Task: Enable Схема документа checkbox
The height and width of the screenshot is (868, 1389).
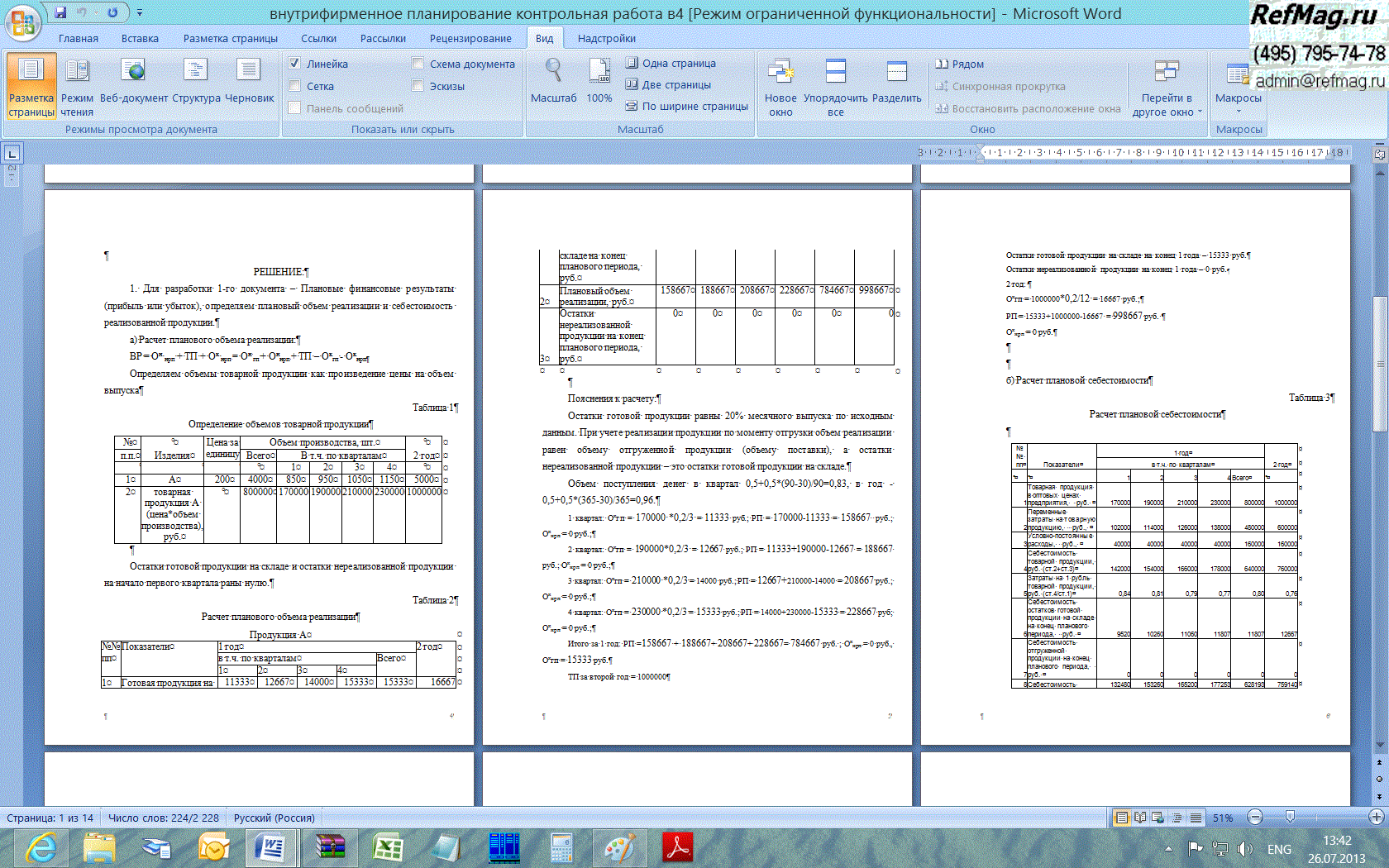Action: click(418, 64)
